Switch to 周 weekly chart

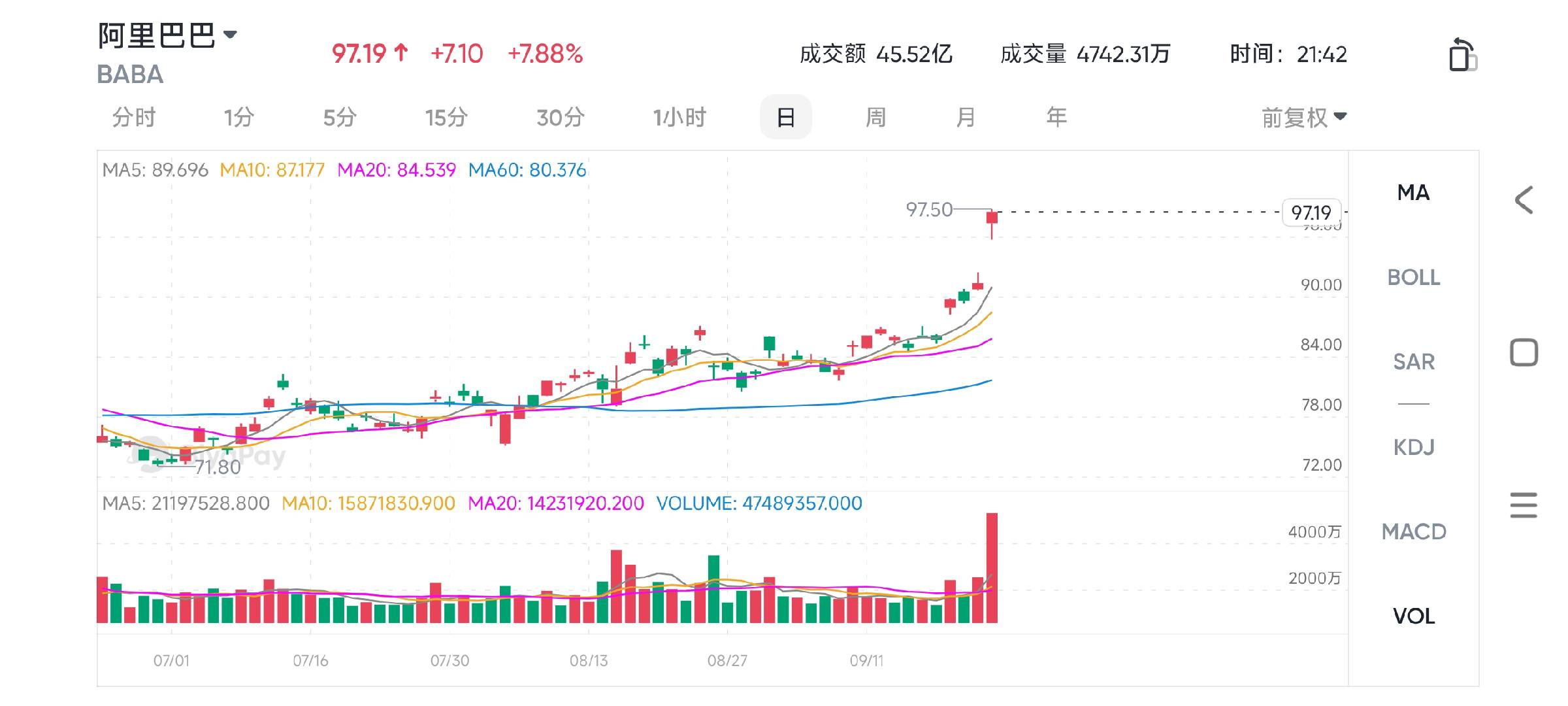pyautogui.click(x=875, y=117)
